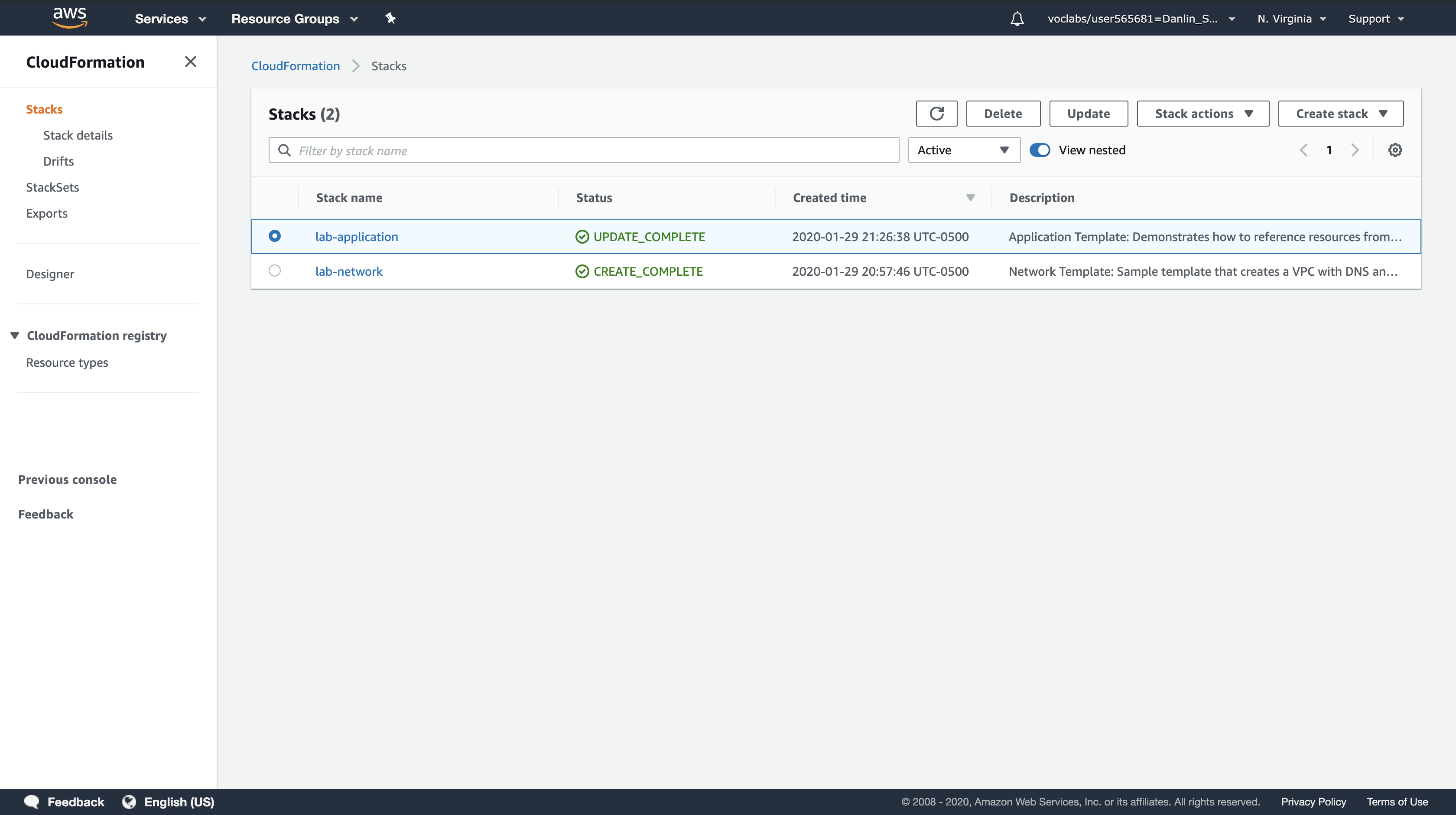Select the lab-network stack radio button
This screenshot has height=815, width=1456.
point(275,271)
